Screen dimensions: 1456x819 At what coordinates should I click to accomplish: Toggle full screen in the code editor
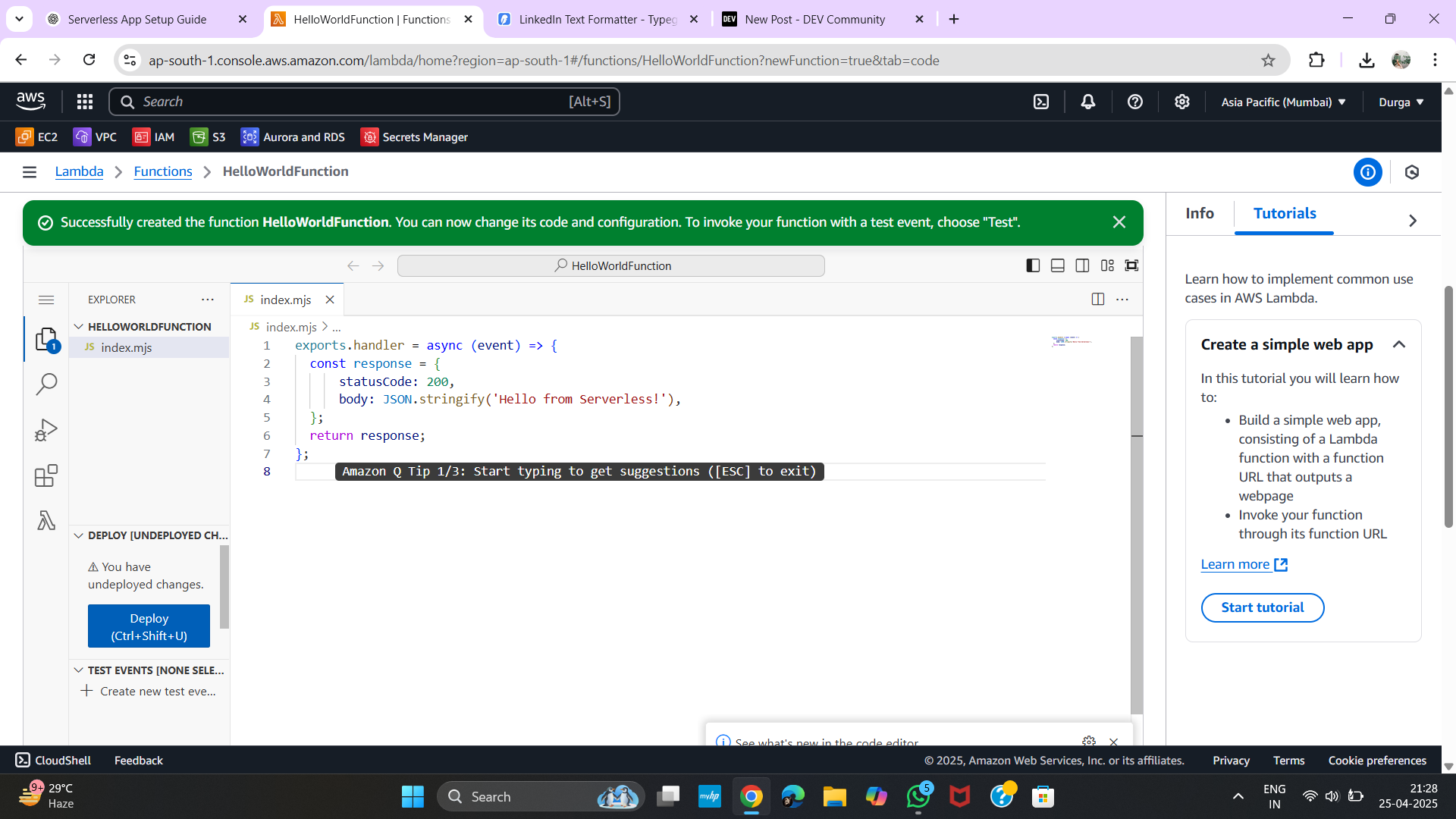tap(1131, 265)
